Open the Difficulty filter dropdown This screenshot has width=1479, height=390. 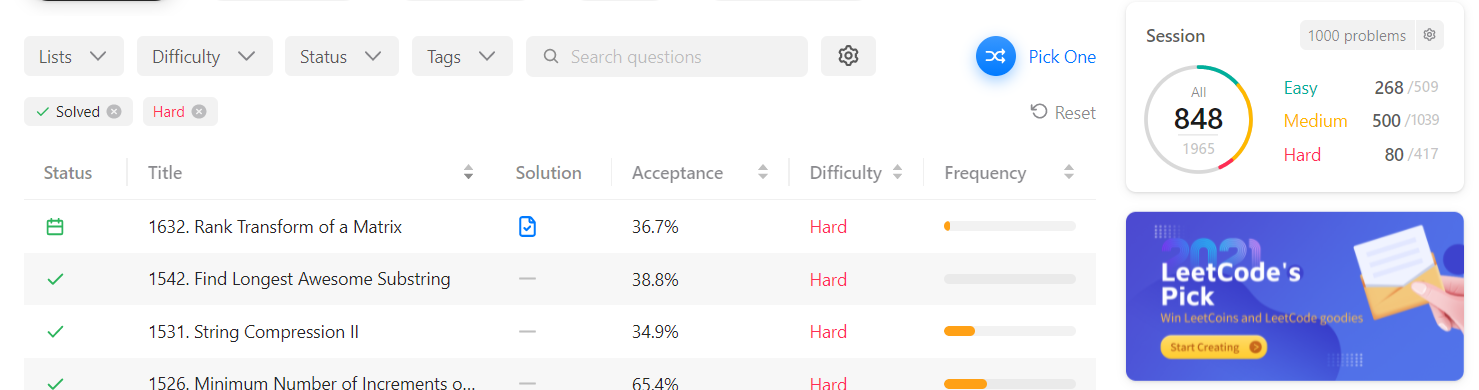[x=205, y=56]
